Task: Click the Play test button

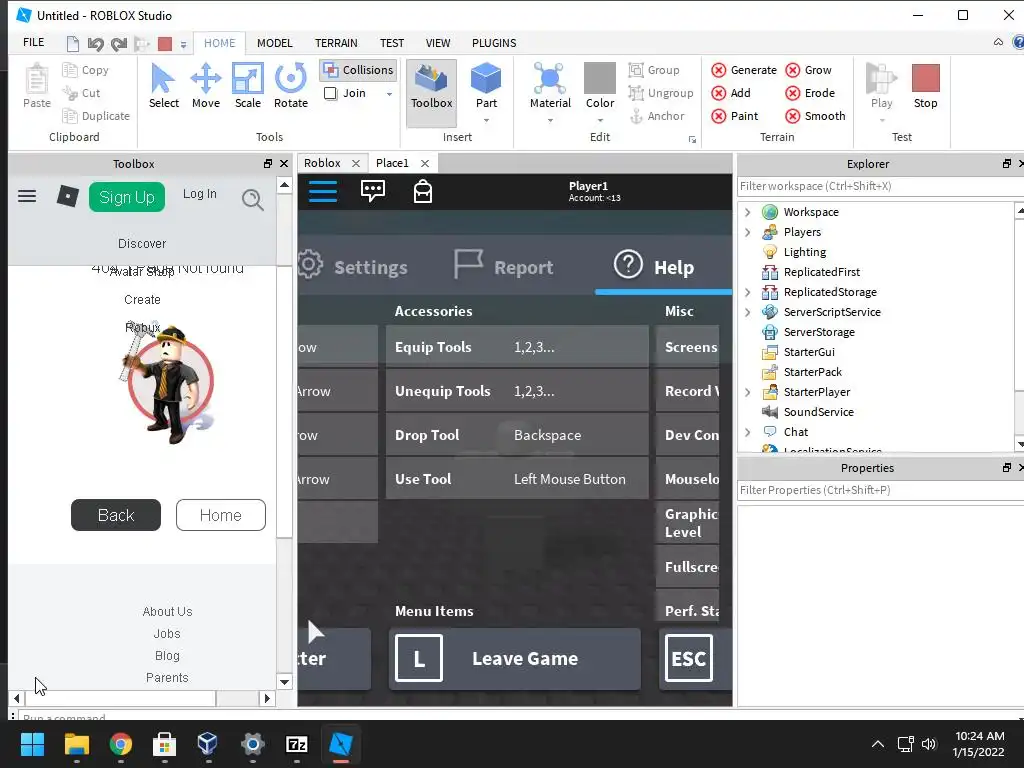Action: 881,86
